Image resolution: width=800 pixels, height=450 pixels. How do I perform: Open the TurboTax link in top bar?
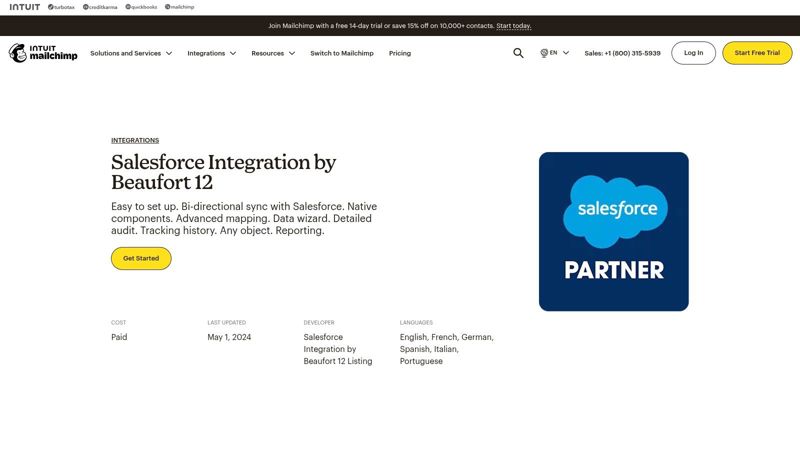pyautogui.click(x=61, y=7)
